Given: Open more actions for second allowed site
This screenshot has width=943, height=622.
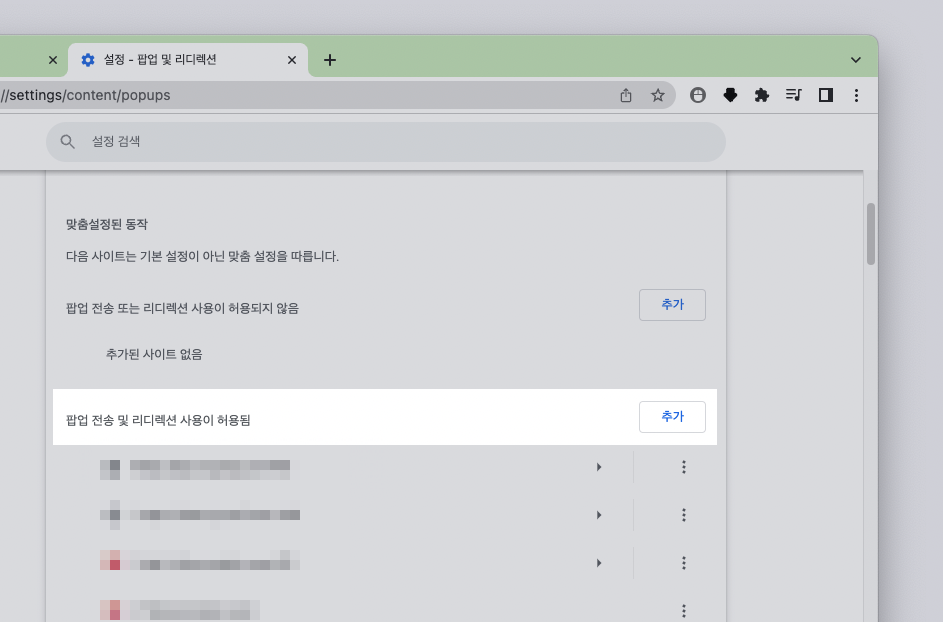Looking at the screenshot, I should point(684,515).
